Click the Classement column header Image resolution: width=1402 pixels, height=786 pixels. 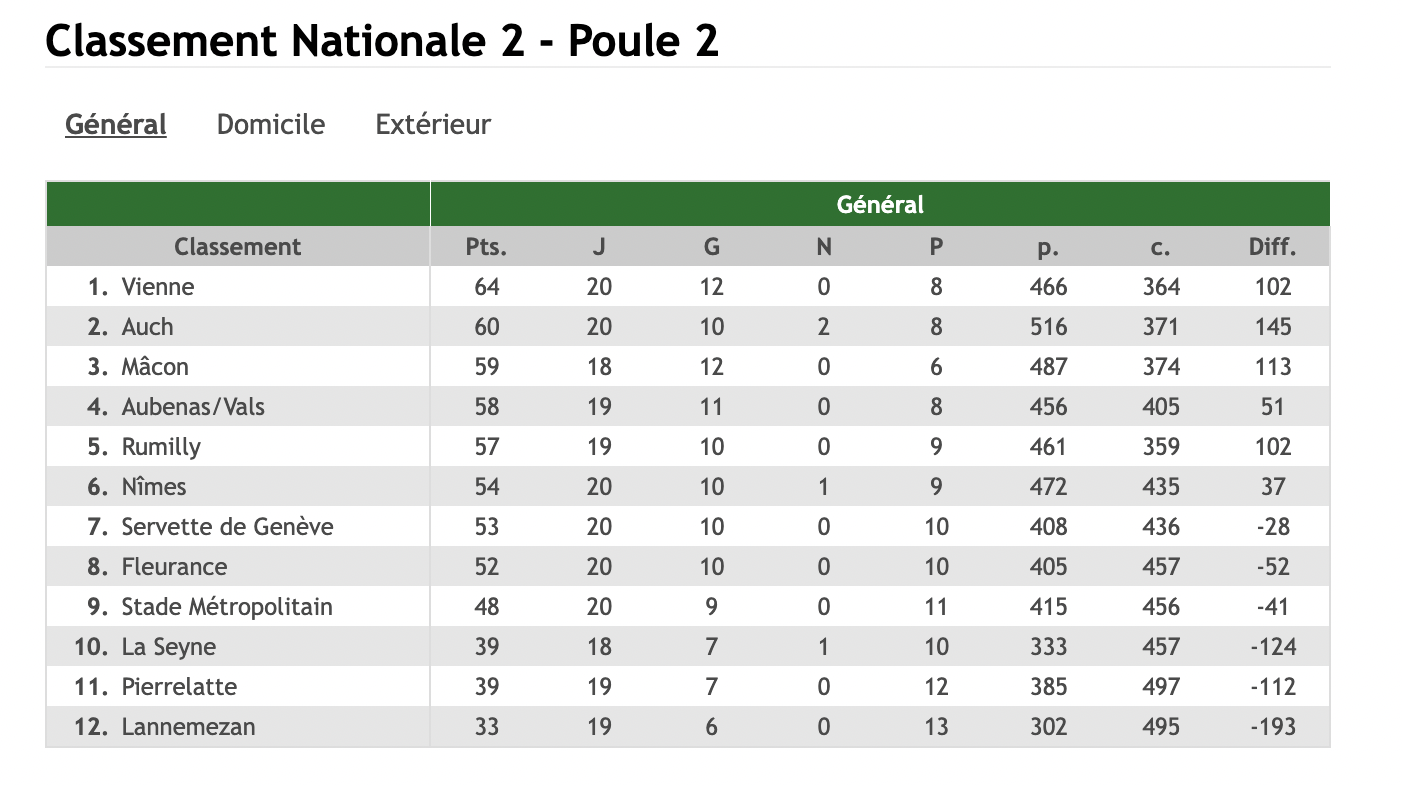(237, 247)
